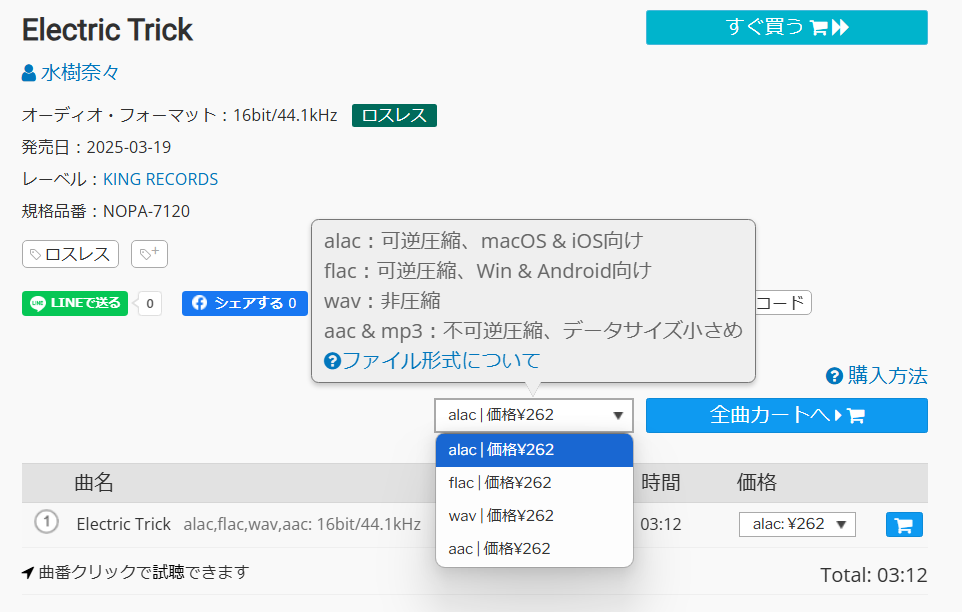The height and width of the screenshot is (612, 962).
Task: Click the 曲番クリックで試聴できます hint text
Action: click(x=144, y=572)
